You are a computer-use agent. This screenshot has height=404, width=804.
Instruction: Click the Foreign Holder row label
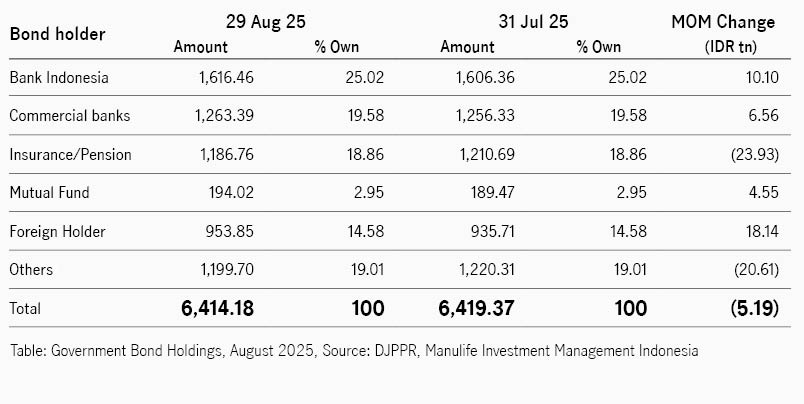tap(57, 231)
